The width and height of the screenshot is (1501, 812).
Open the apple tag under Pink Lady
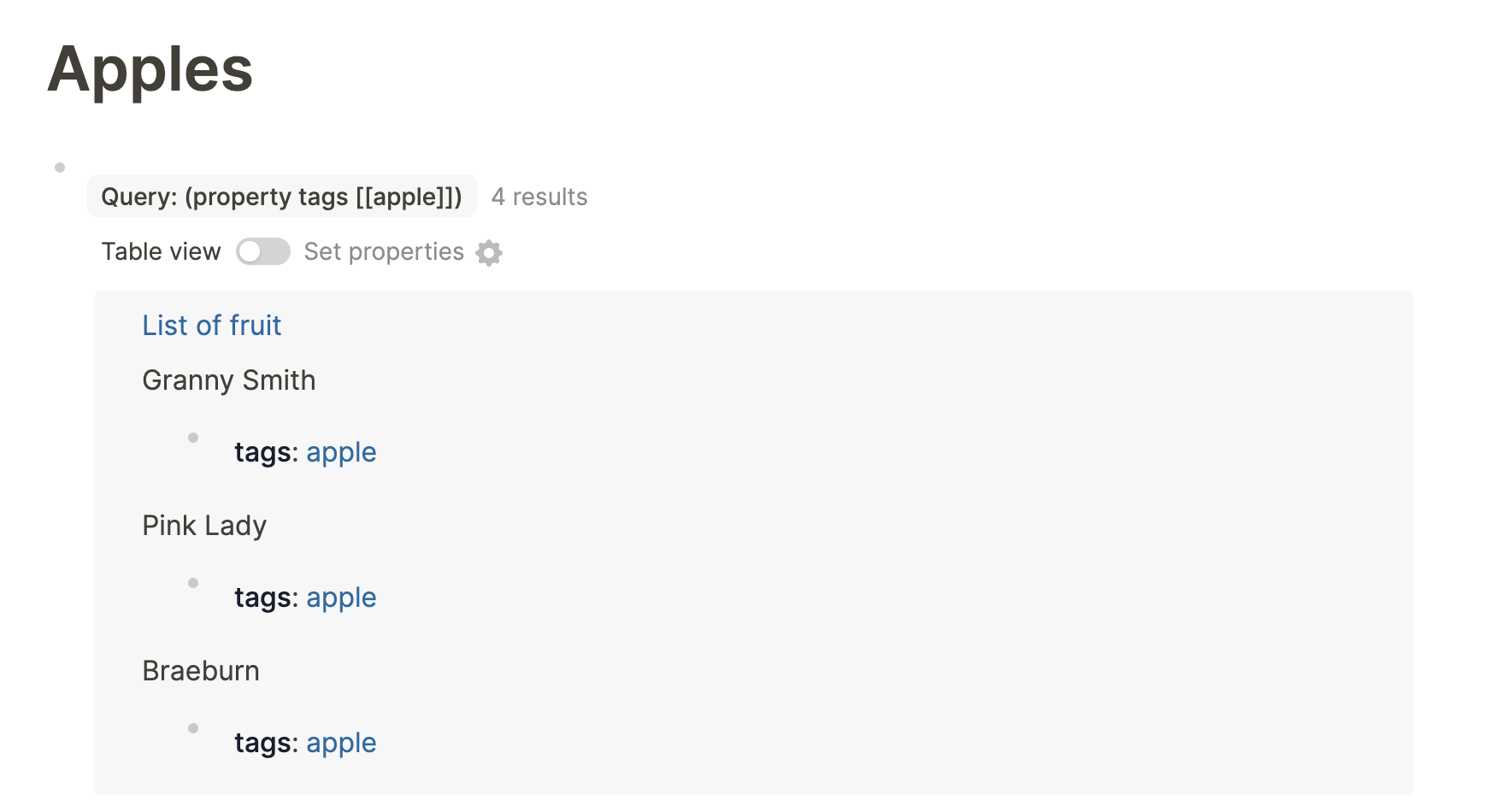pyautogui.click(x=341, y=597)
